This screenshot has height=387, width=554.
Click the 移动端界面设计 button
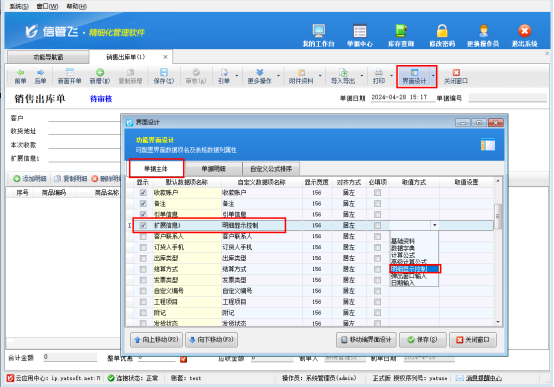366,340
